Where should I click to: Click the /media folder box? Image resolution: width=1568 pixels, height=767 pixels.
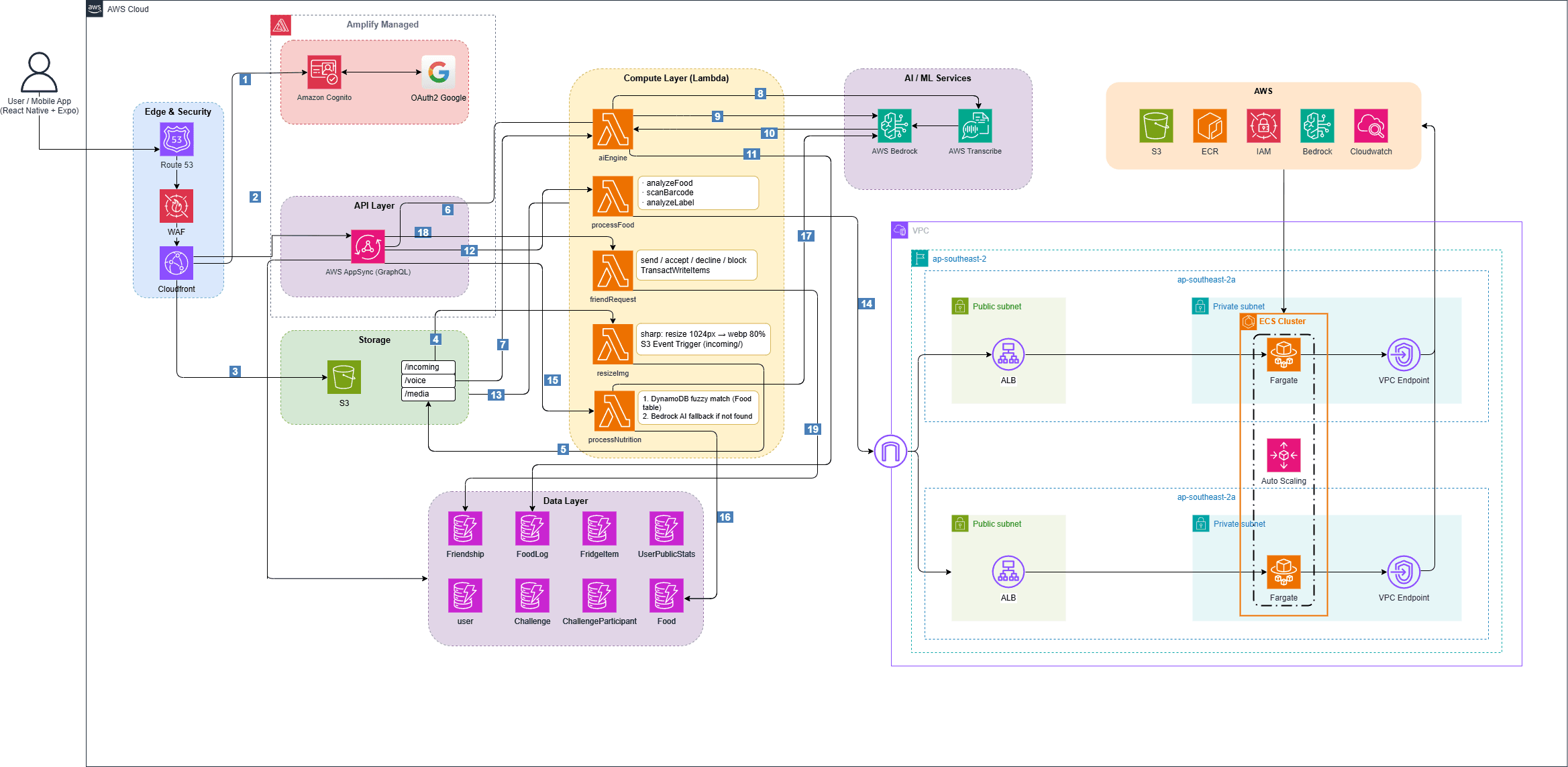(428, 394)
